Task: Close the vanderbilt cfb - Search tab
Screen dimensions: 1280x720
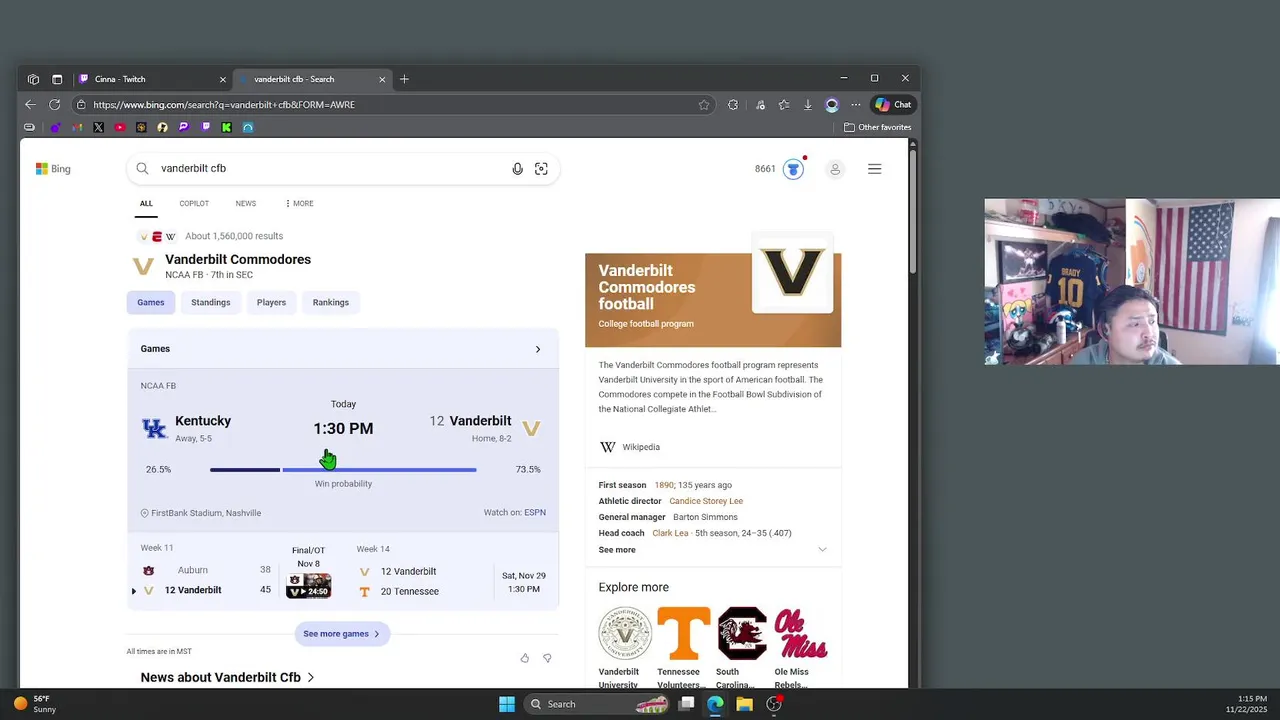Action: (x=382, y=79)
